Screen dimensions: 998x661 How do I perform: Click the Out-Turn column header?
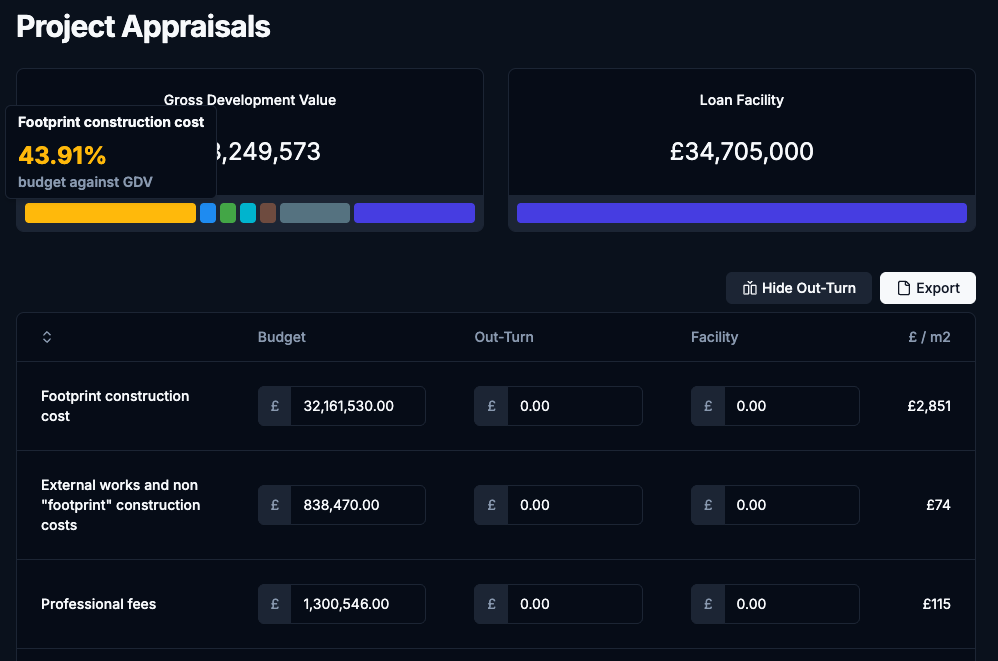tap(504, 337)
